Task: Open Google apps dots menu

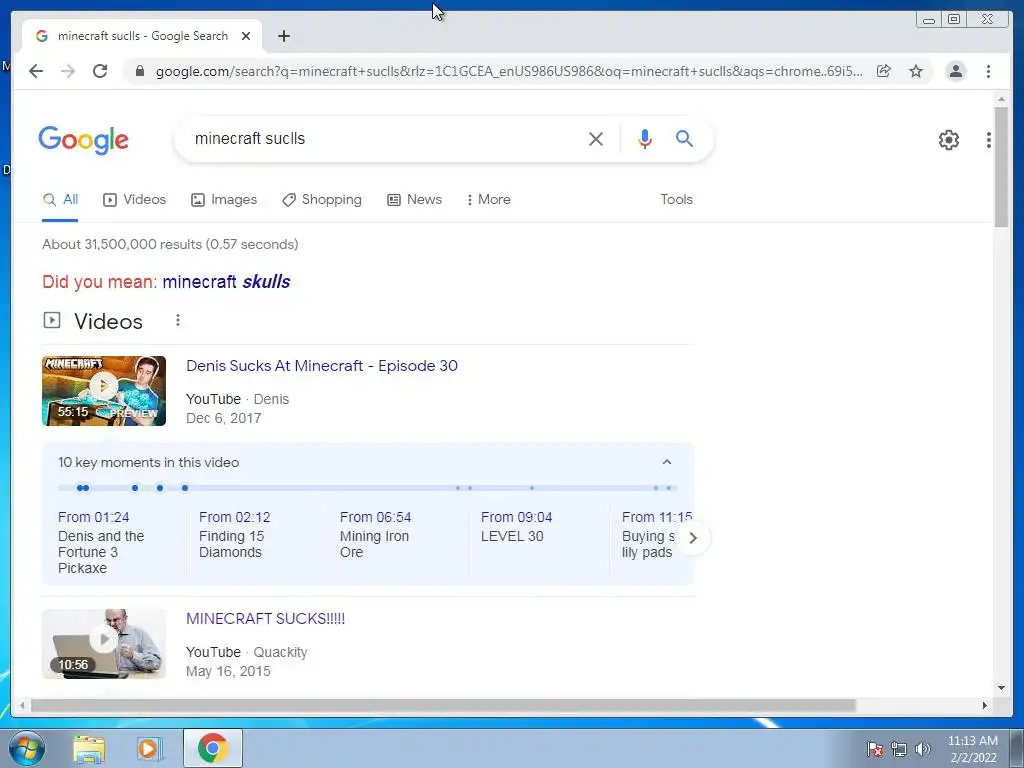Action: [x=989, y=140]
